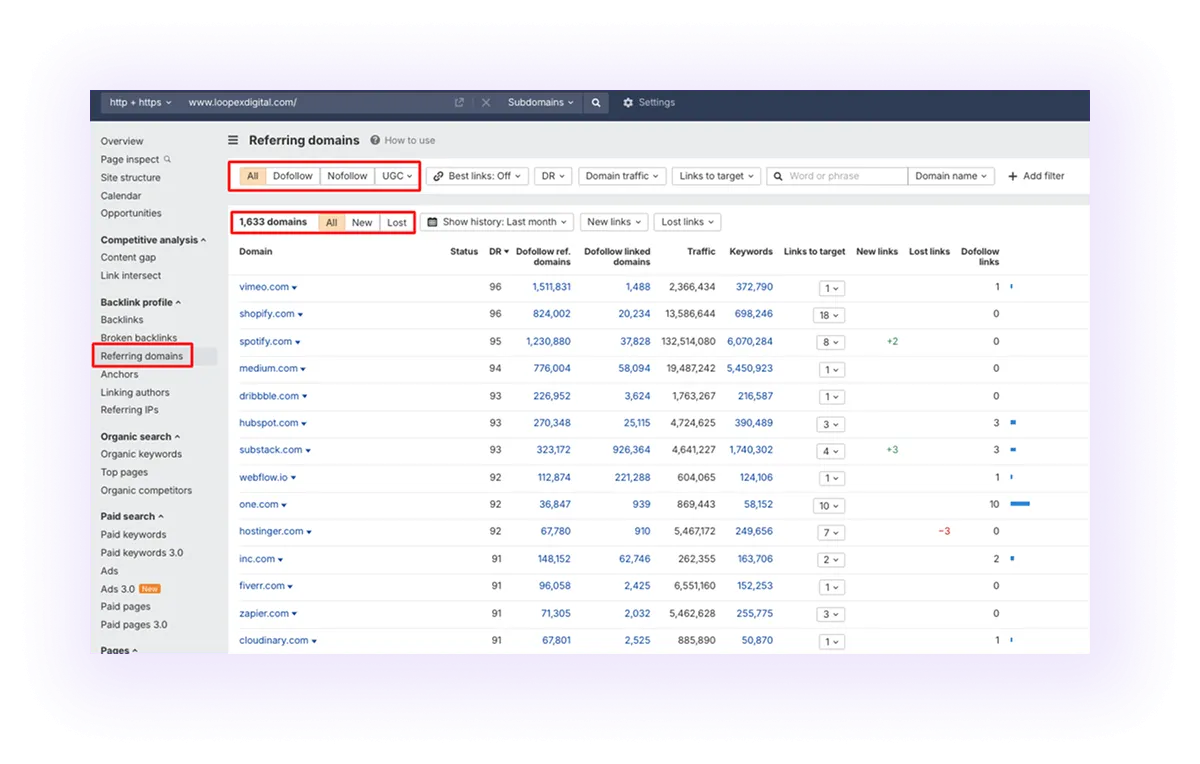This screenshot has width=1200, height=764.
Task: Click keywords value 6,070,284 for spotify.com
Action: 750,342
